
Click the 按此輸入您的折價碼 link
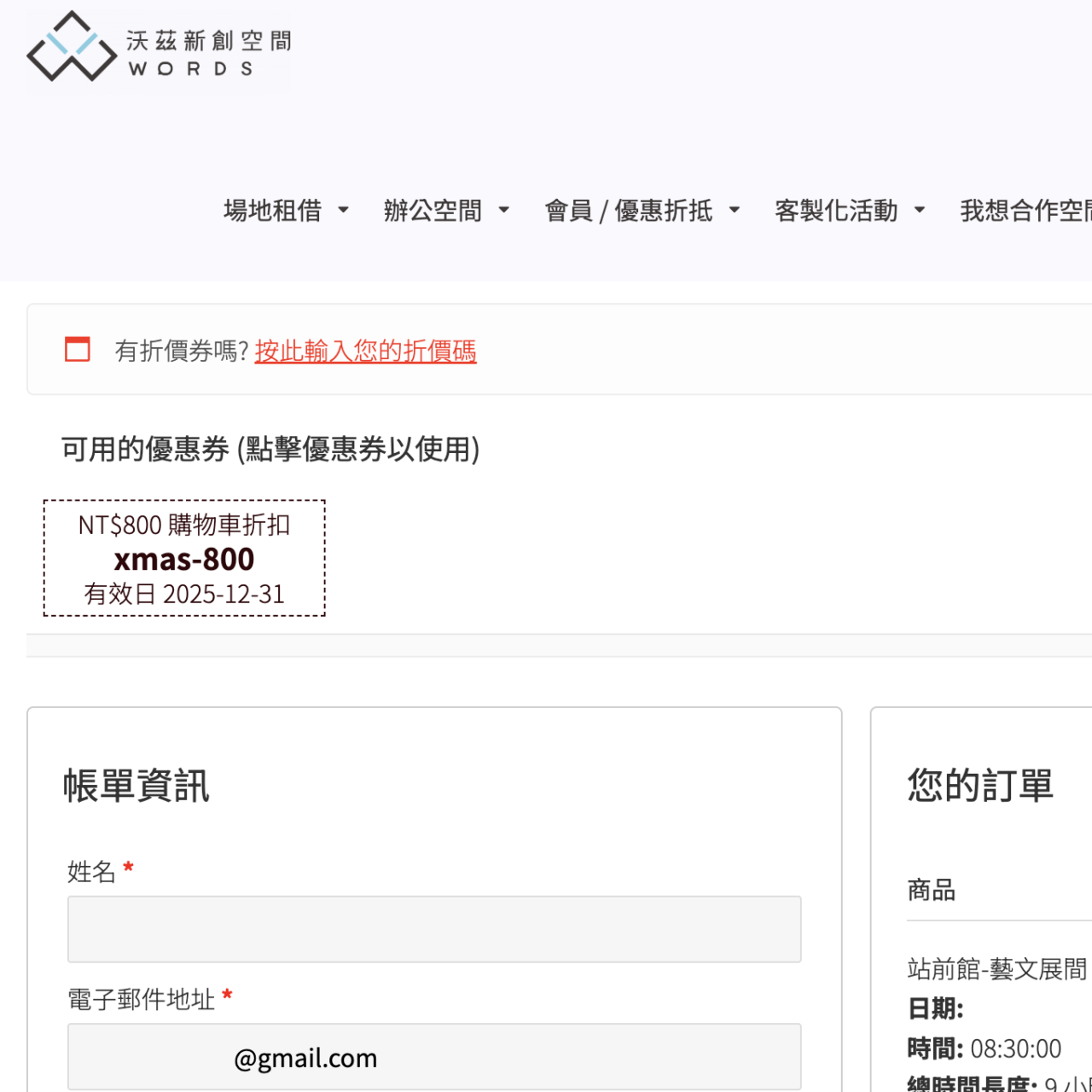(x=365, y=351)
